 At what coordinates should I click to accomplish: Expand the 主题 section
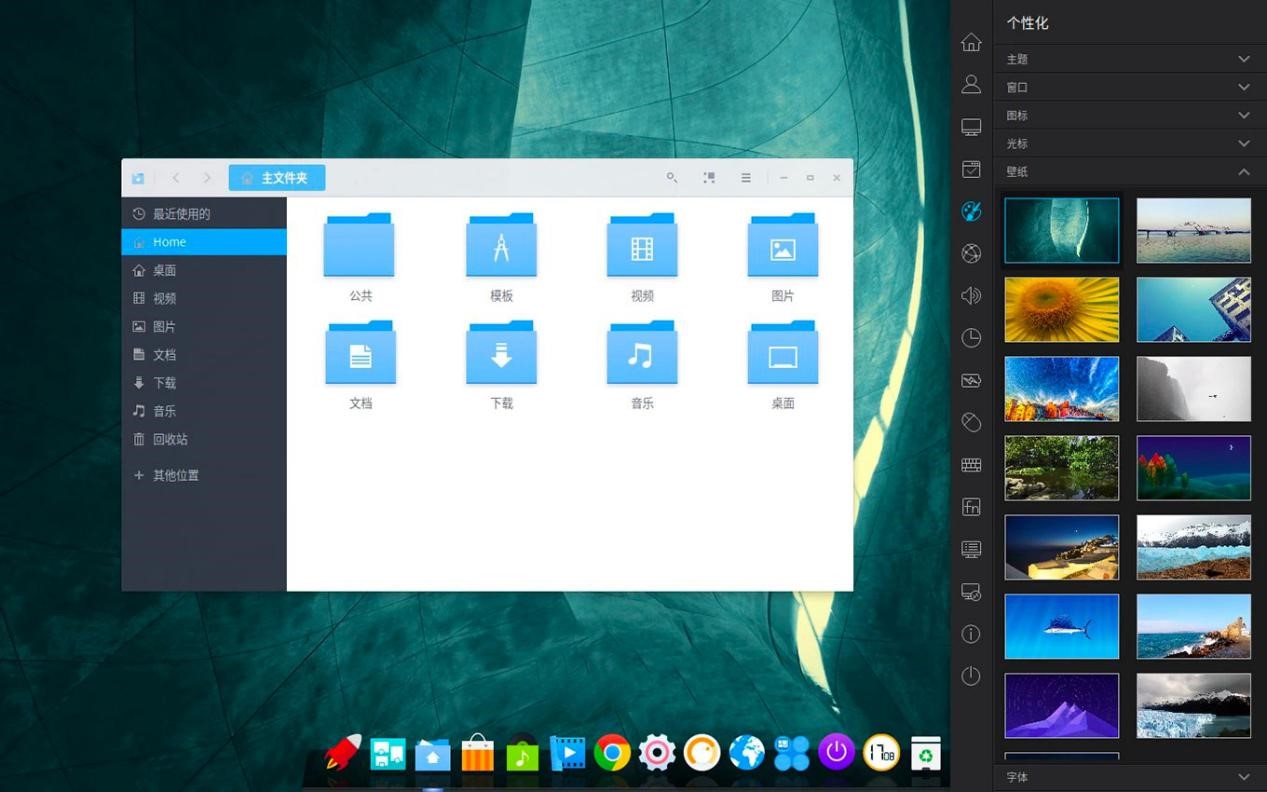[1129, 59]
